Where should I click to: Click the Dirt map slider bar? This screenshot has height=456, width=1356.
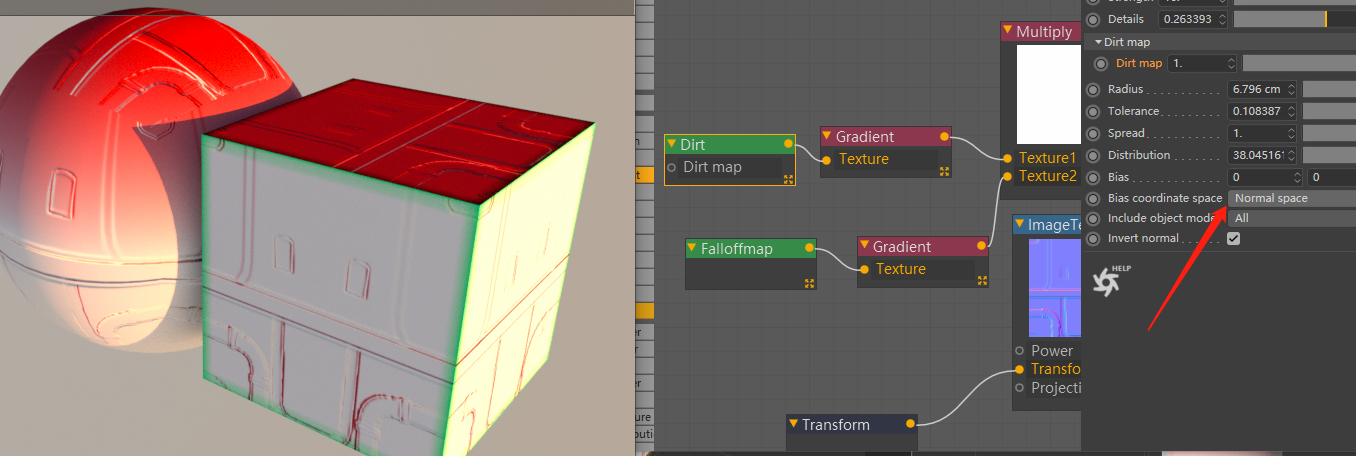click(x=1299, y=63)
